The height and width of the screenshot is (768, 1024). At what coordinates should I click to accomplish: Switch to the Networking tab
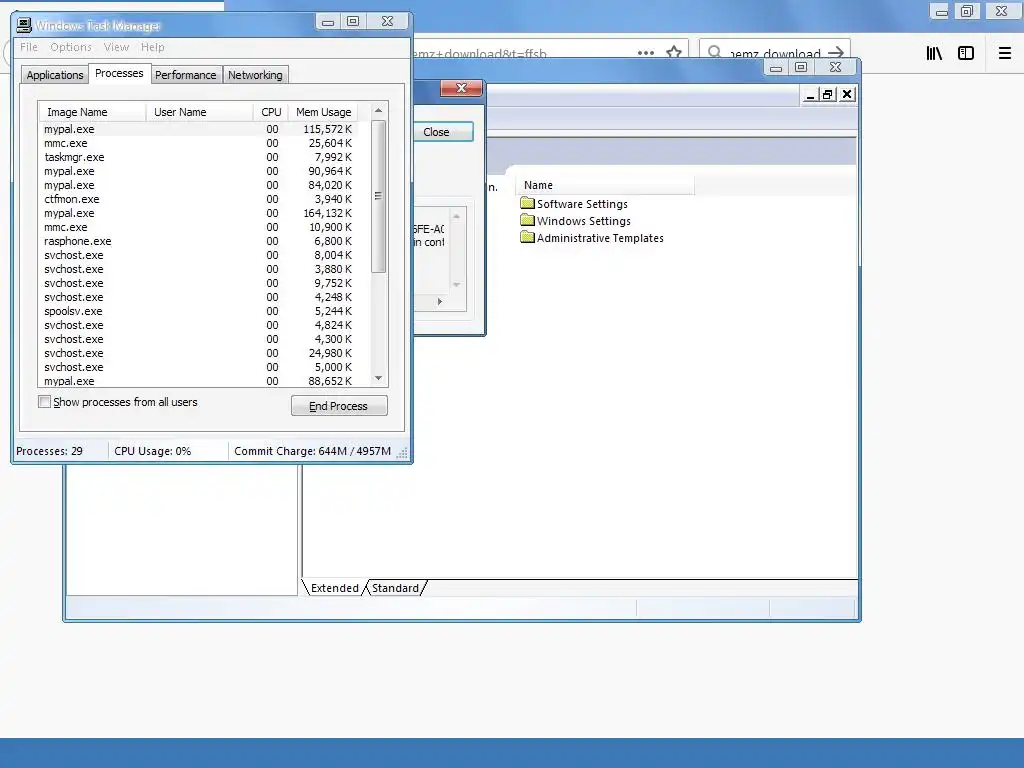pos(255,75)
